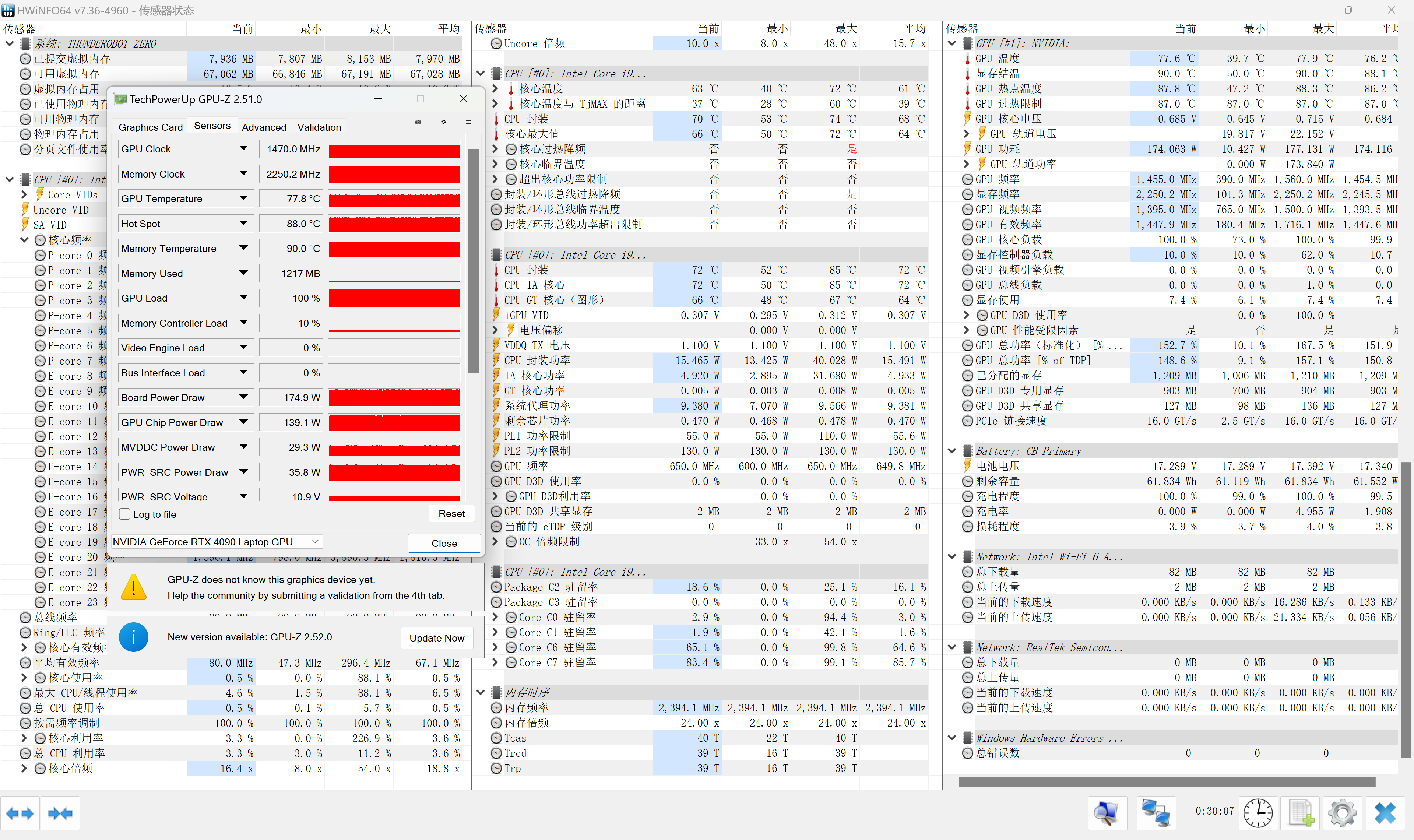Viewport: 1414px width, 840px height.
Task: Open the GPU Clock sensor dropdown
Action: pos(244,148)
